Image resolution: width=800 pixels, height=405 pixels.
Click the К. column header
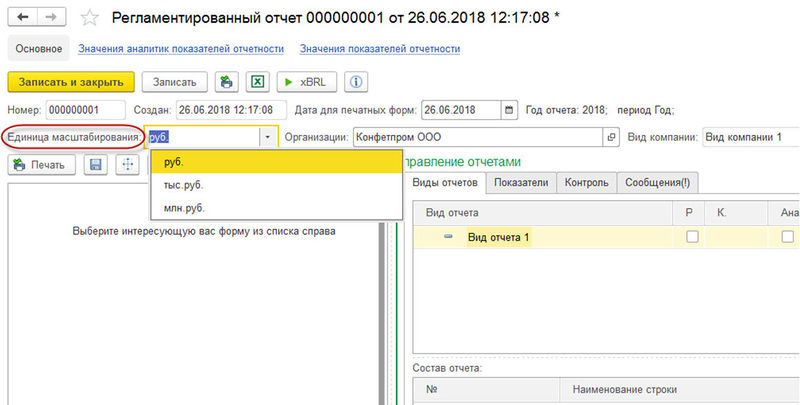(x=736, y=213)
